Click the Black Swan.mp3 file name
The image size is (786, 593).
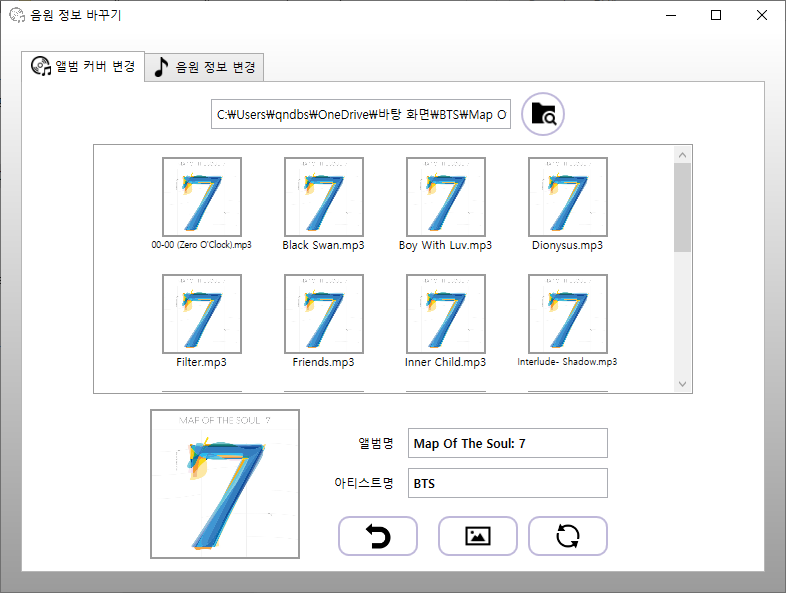323,245
